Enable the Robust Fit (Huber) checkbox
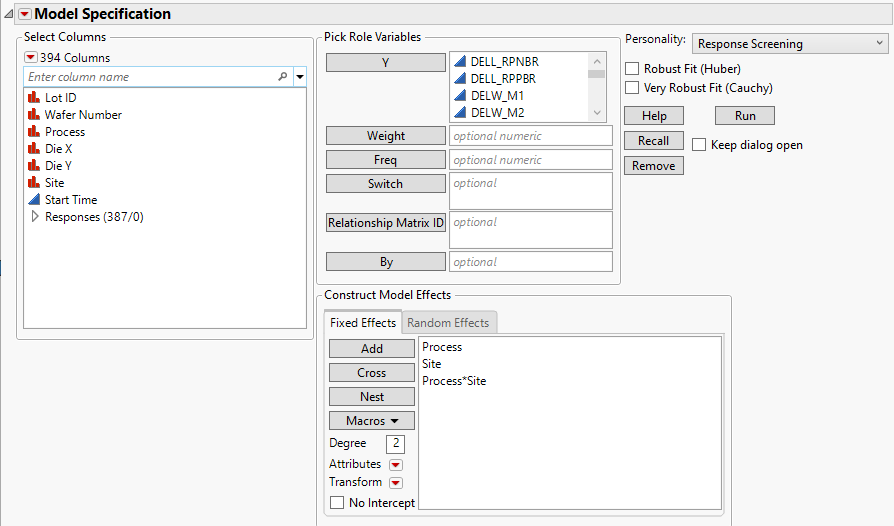Image resolution: width=894 pixels, height=526 pixels. tap(632, 69)
